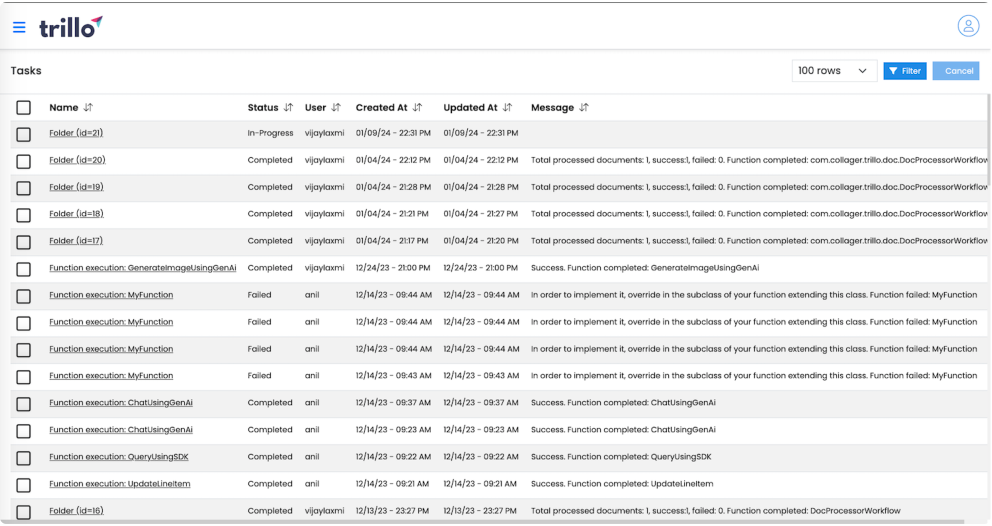Sort by Message column arrows
The width and height of the screenshot is (992, 526).
(584, 108)
